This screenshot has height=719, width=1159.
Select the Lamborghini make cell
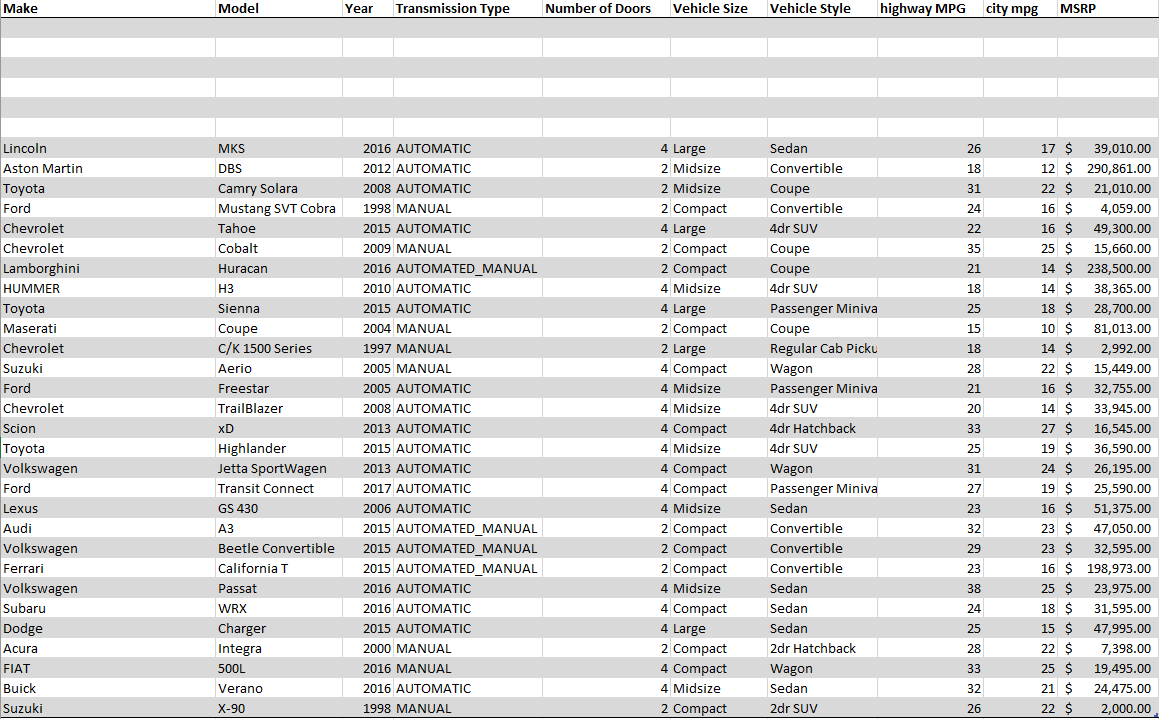pos(108,268)
